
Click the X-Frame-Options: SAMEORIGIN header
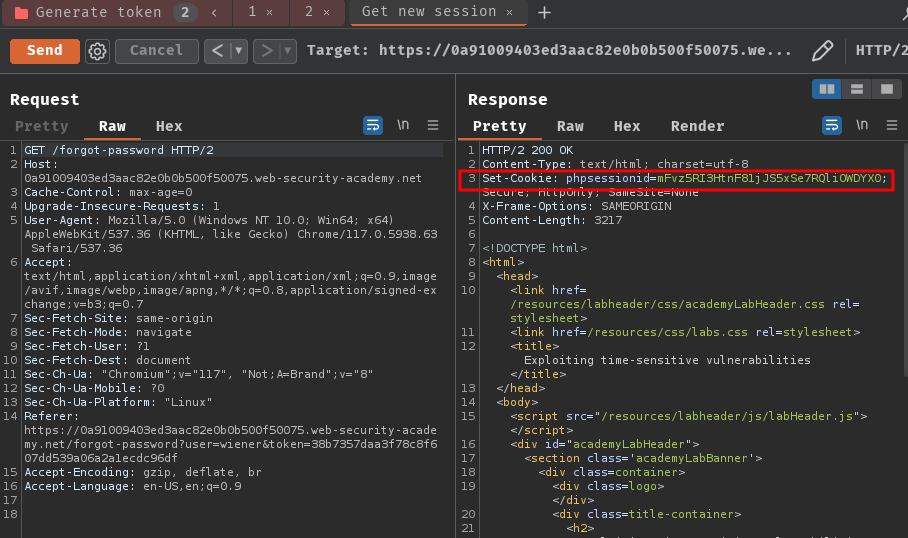577,206
